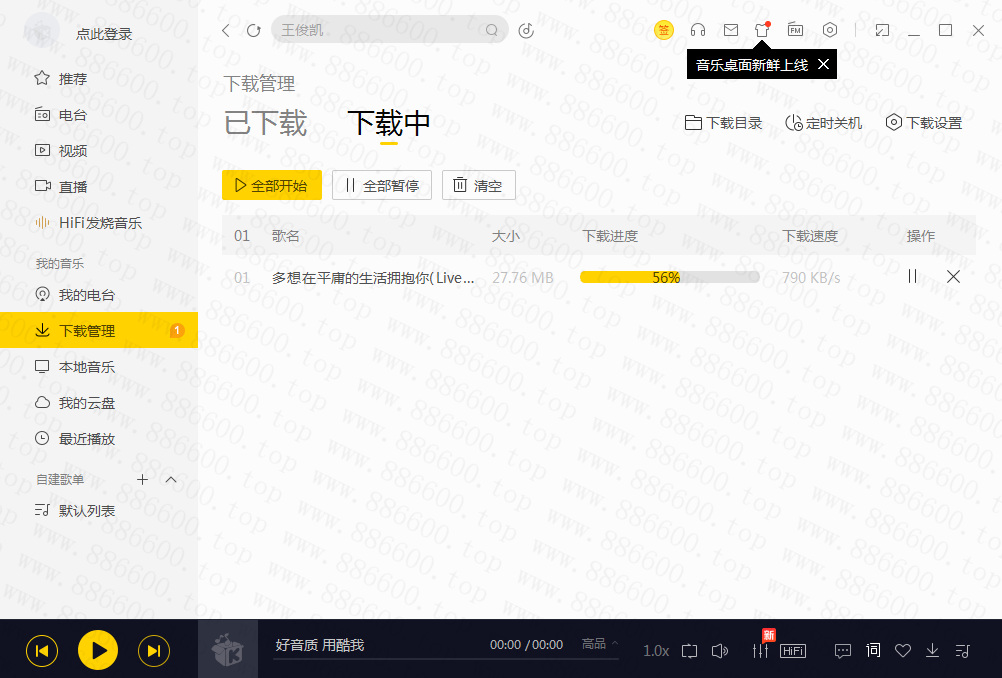The height and width of the screenshot is (678, 1002).
Task: Click '点此登录' login link
Action: pos(104,34)
